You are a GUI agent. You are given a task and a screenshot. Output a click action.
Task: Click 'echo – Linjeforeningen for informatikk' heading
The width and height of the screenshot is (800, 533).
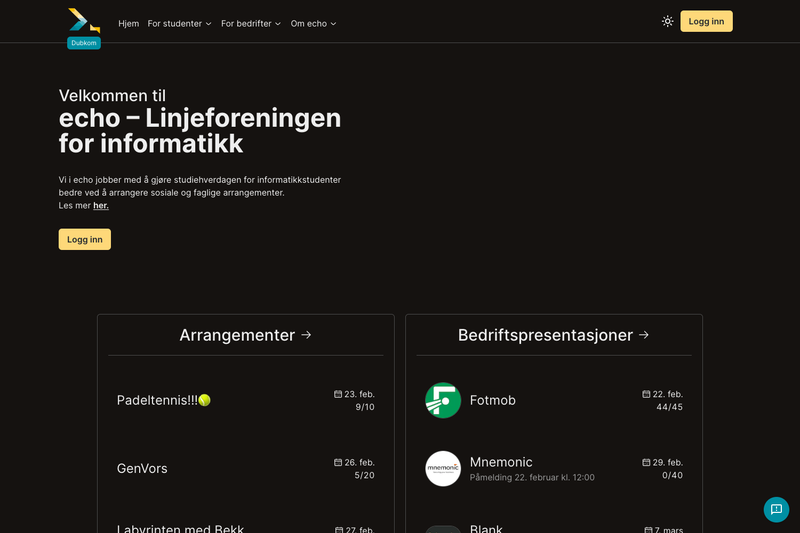point(200,131)
